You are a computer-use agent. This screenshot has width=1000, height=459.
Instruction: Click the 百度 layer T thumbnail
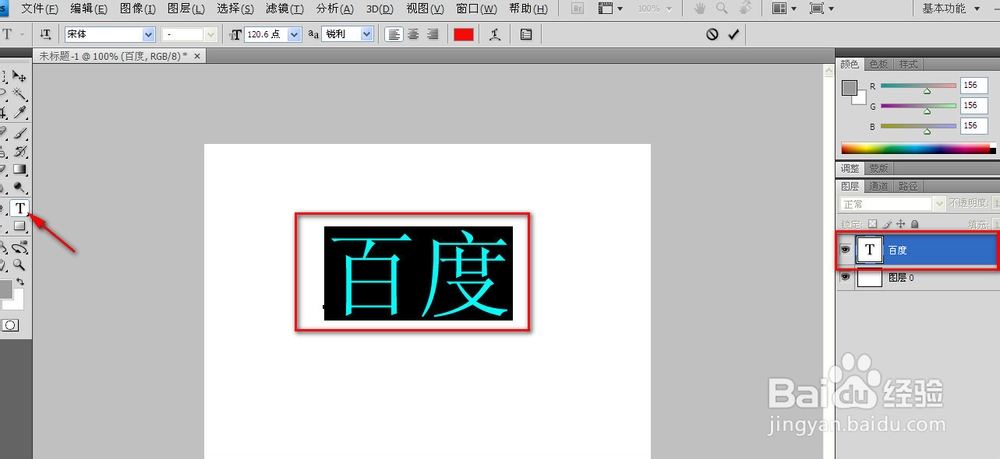tap(870, 250)
